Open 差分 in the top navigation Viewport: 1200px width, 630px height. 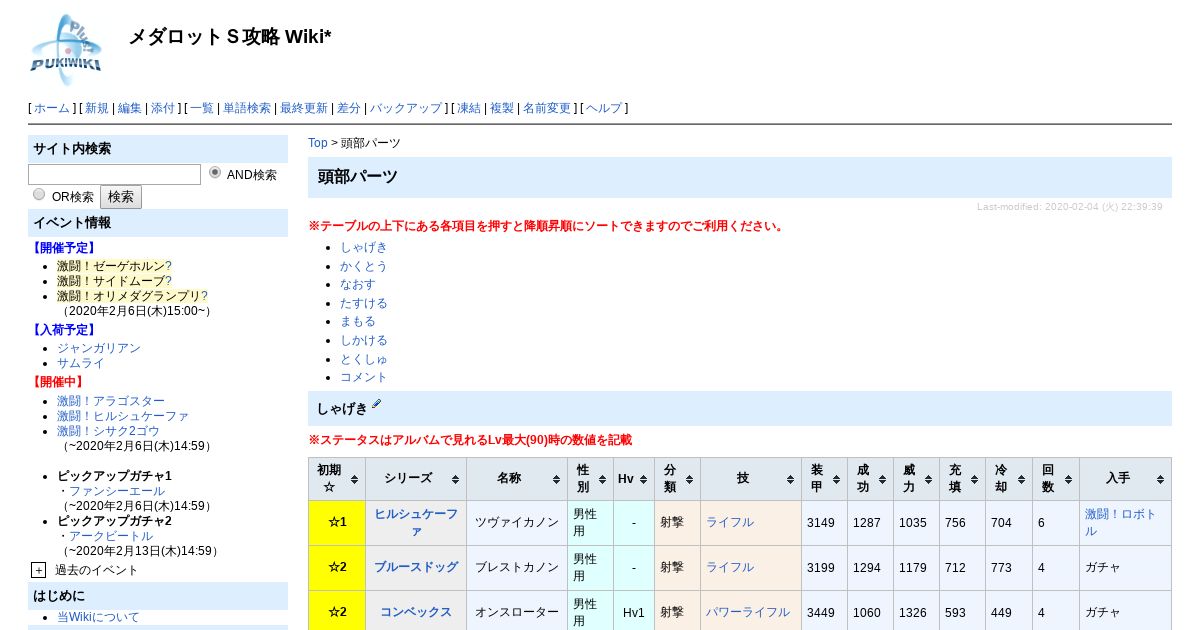click(x=349, y=108)
